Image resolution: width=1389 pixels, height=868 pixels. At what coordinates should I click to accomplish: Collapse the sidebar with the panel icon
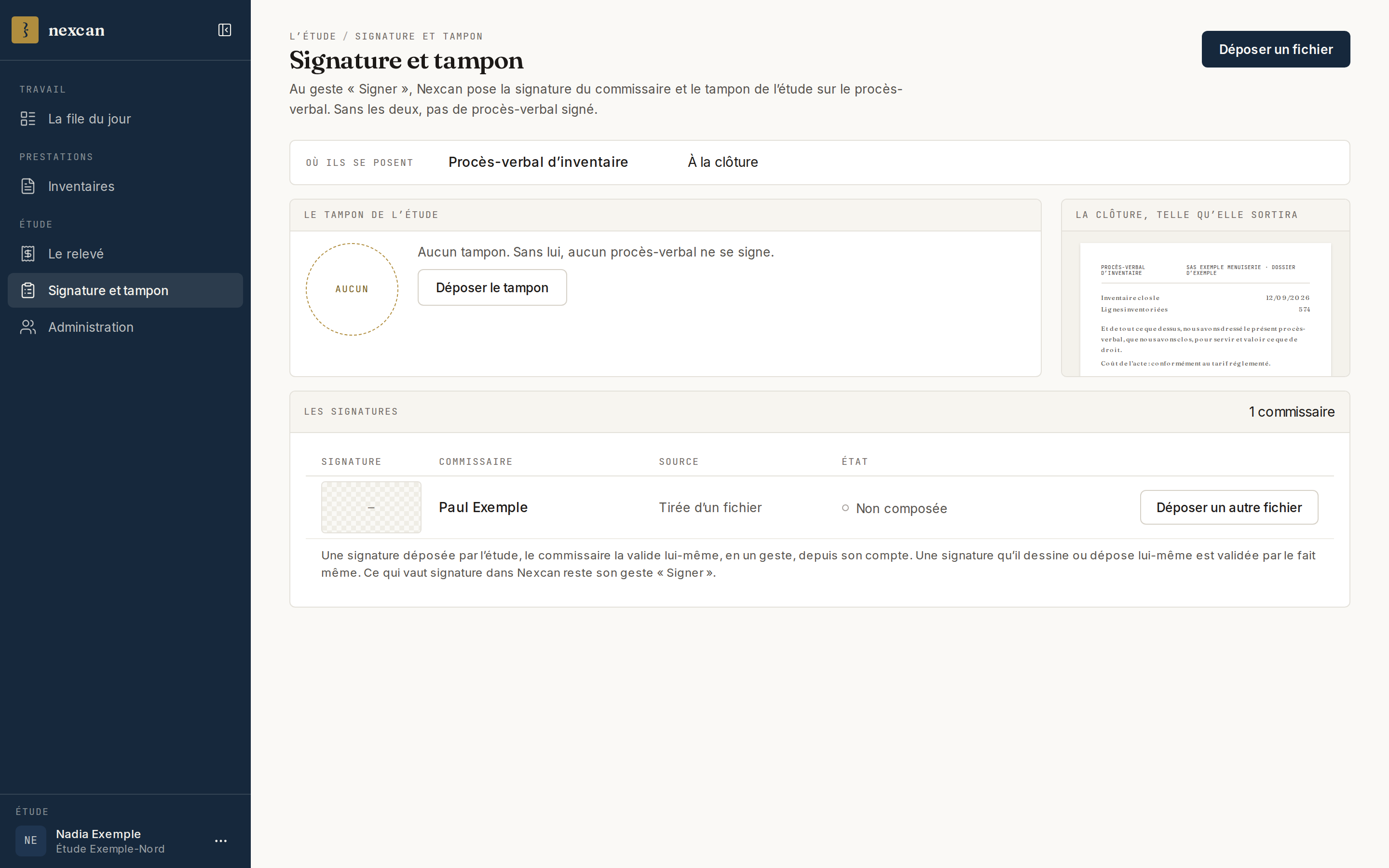pyautogui.click(x=224, y=30)
